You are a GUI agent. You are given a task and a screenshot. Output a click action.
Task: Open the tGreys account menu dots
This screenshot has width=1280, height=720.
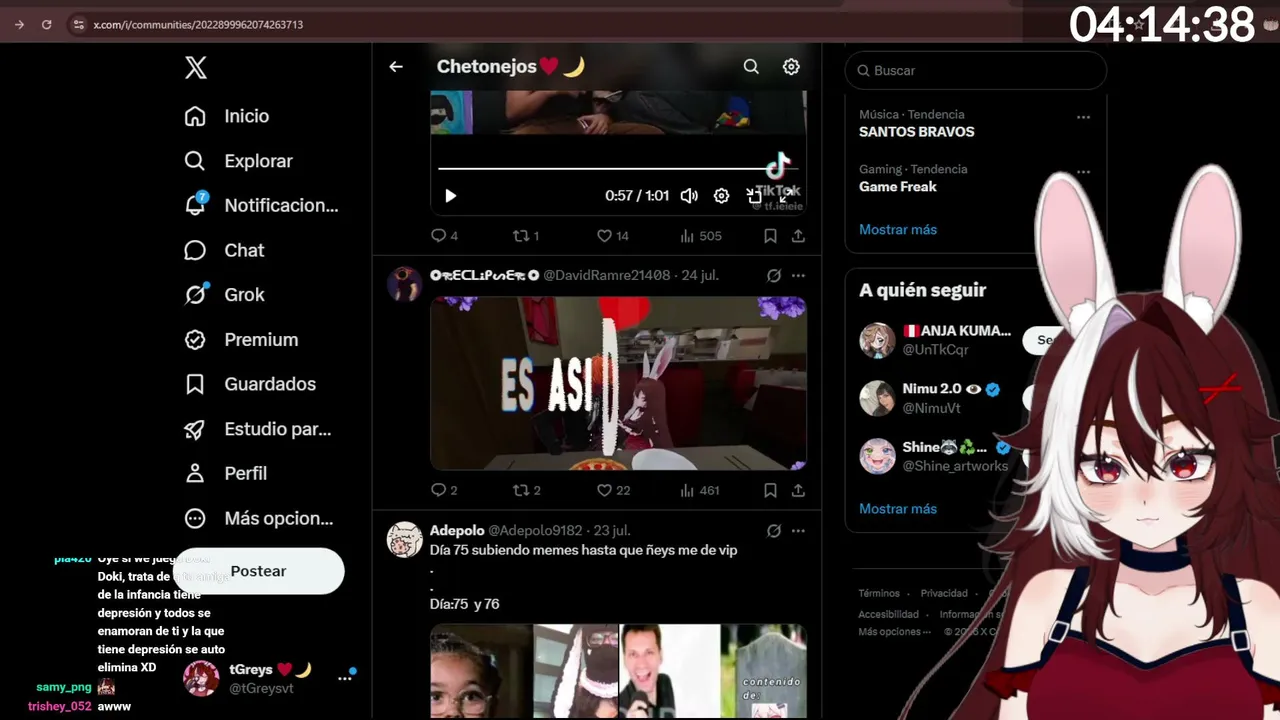[345, 678]
